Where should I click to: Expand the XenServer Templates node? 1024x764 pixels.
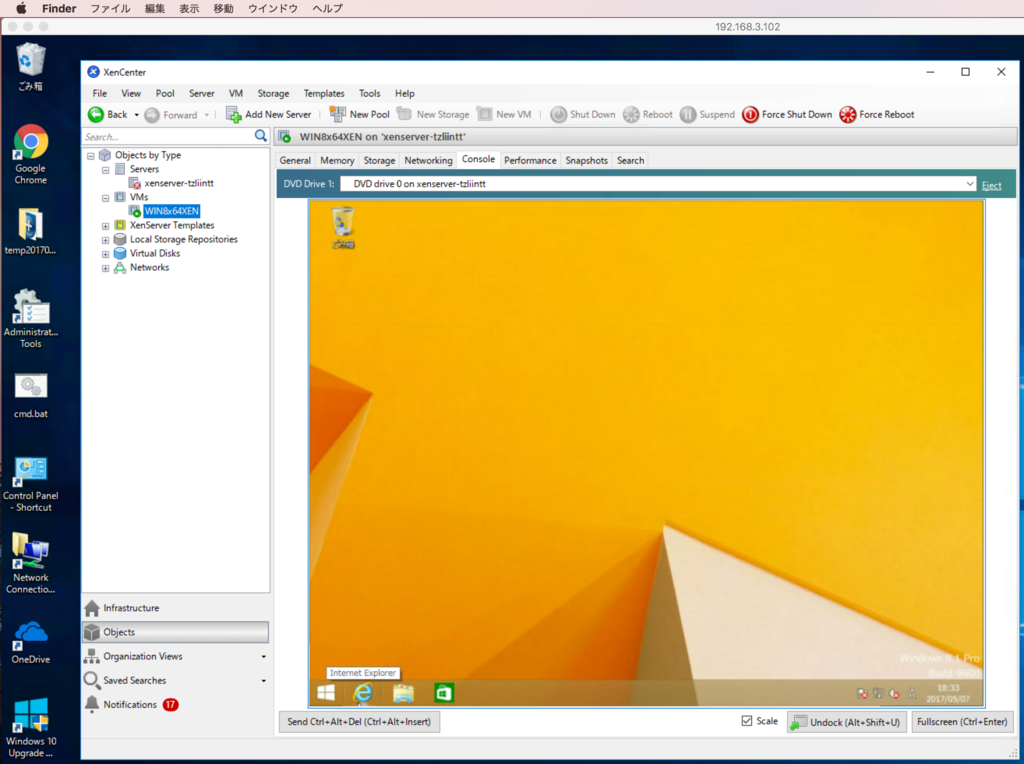pos(105,226)
